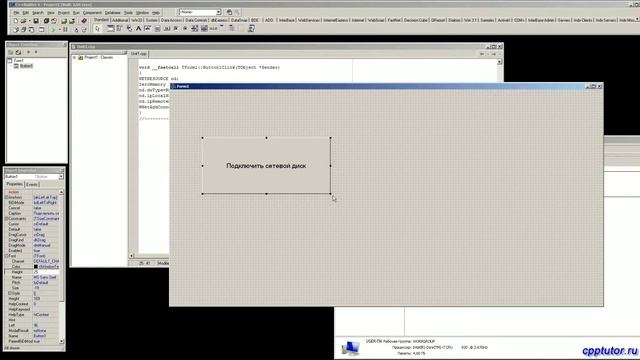
Task: Click Object Inspector scrollbar down arrow
Action: (62, 341)
